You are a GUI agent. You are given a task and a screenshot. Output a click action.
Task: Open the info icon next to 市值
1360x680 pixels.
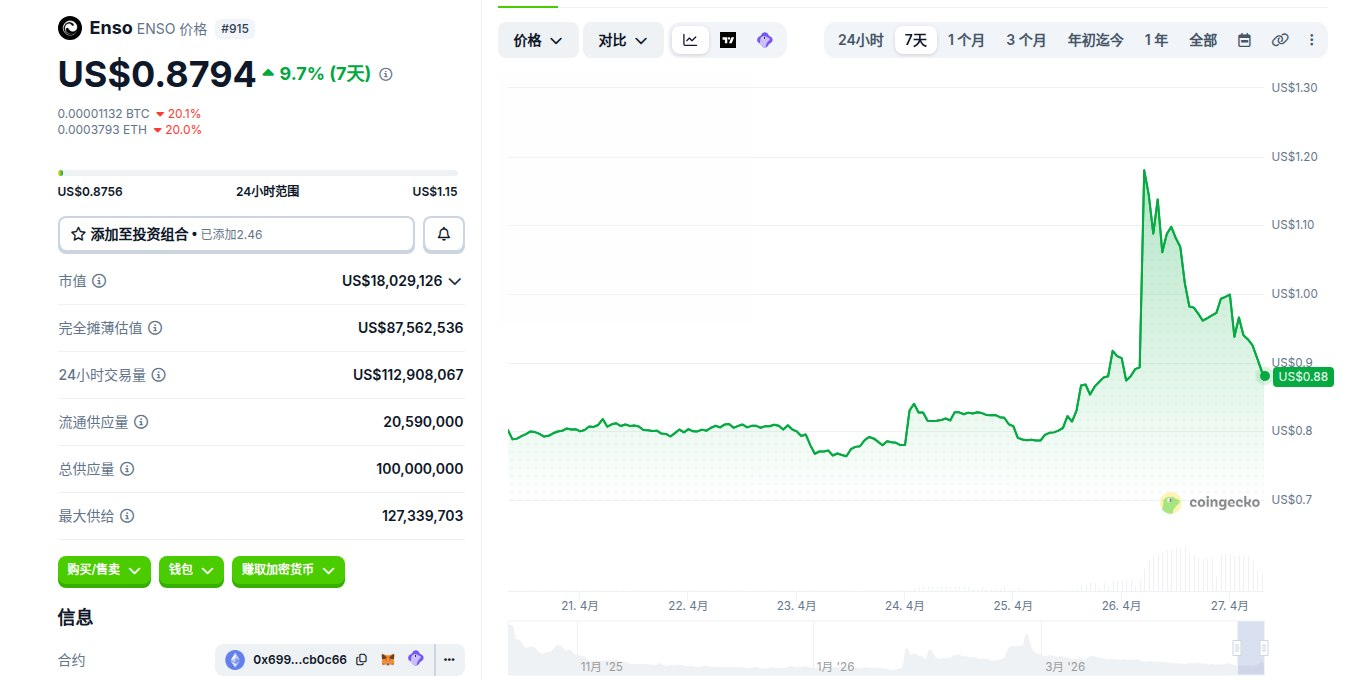click(99, 281)
